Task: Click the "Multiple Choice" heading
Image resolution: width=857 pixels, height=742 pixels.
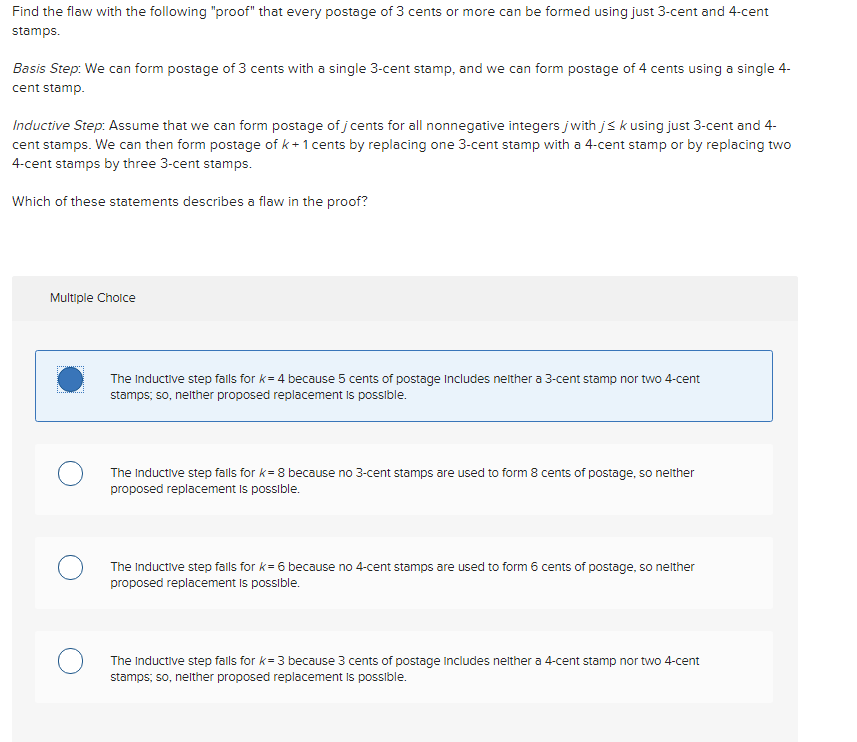Action: click(x=93, y=298)
